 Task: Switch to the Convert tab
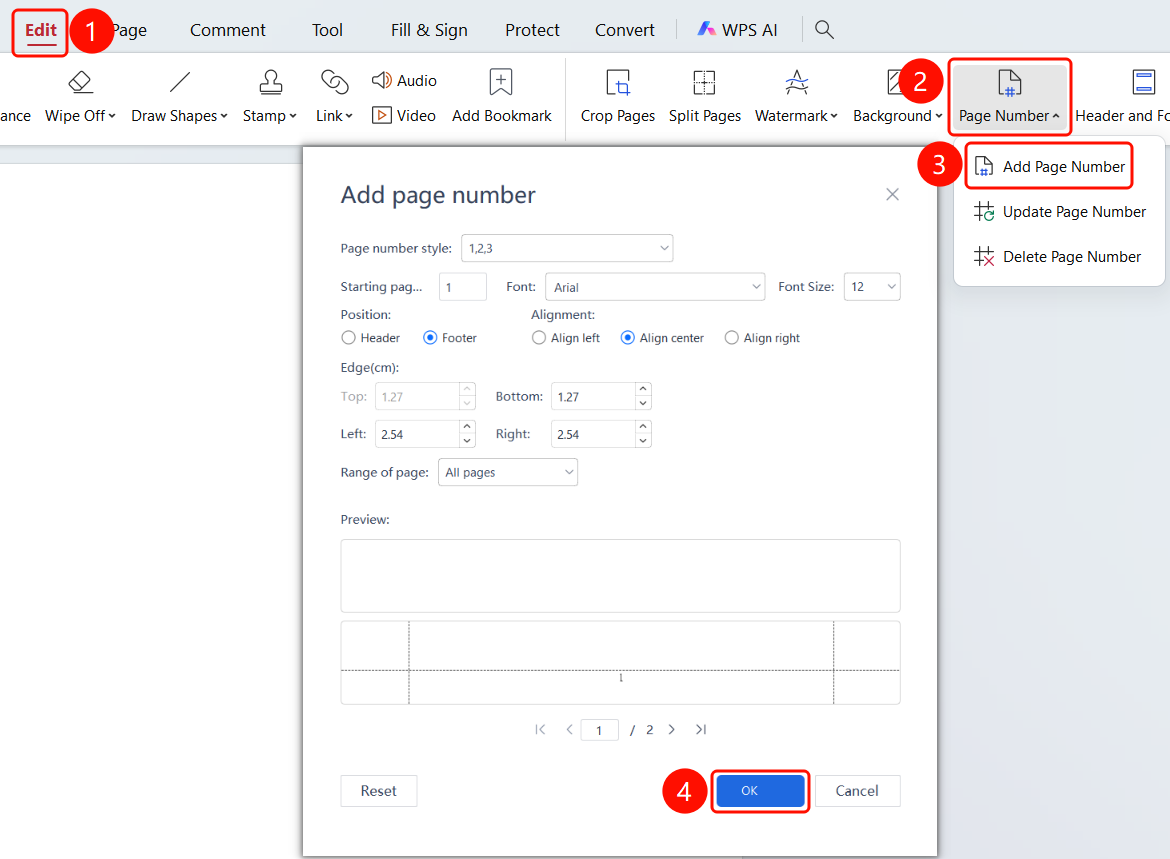tap(625, 30)
